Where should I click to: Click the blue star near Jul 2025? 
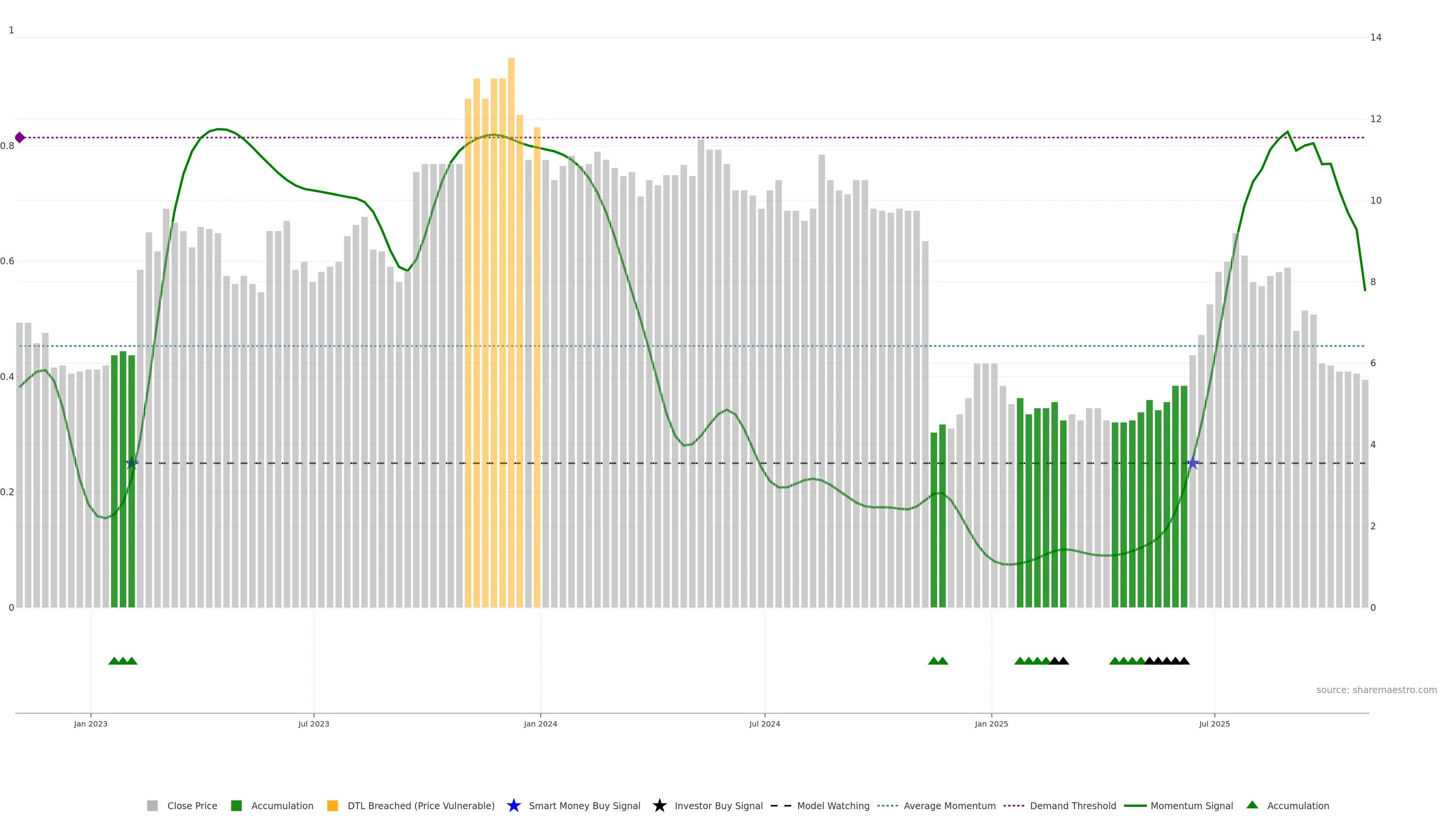coord(1192,463)
